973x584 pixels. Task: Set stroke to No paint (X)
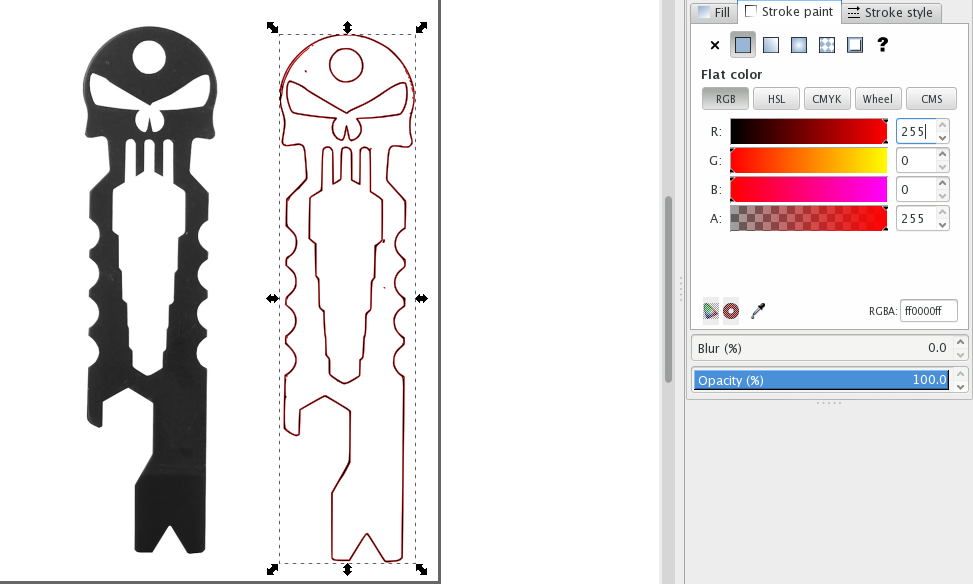pos(715,45)
